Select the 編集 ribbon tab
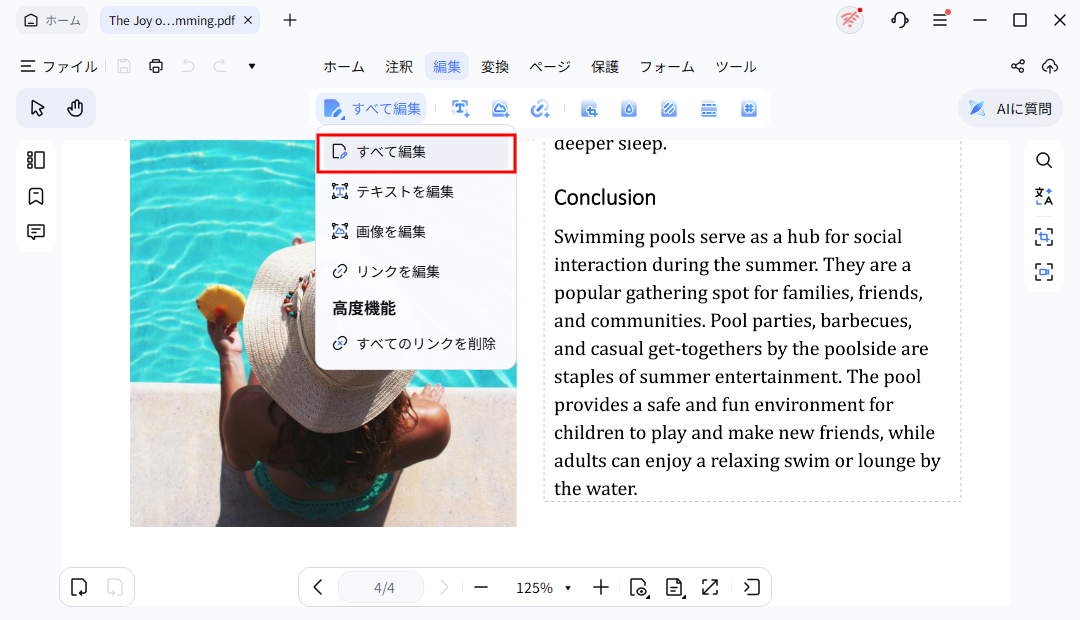1080x620 pixels. tap(447, 67)
